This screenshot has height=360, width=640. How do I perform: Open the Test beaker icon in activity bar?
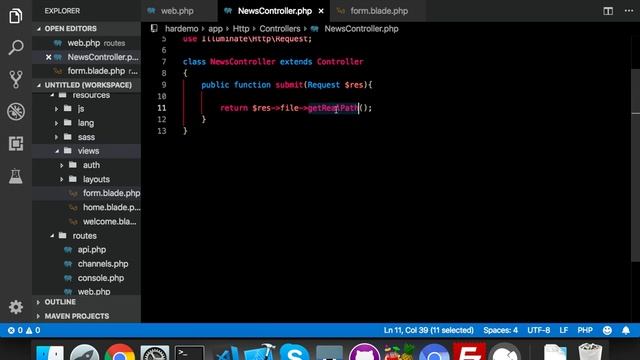(16, 176)
